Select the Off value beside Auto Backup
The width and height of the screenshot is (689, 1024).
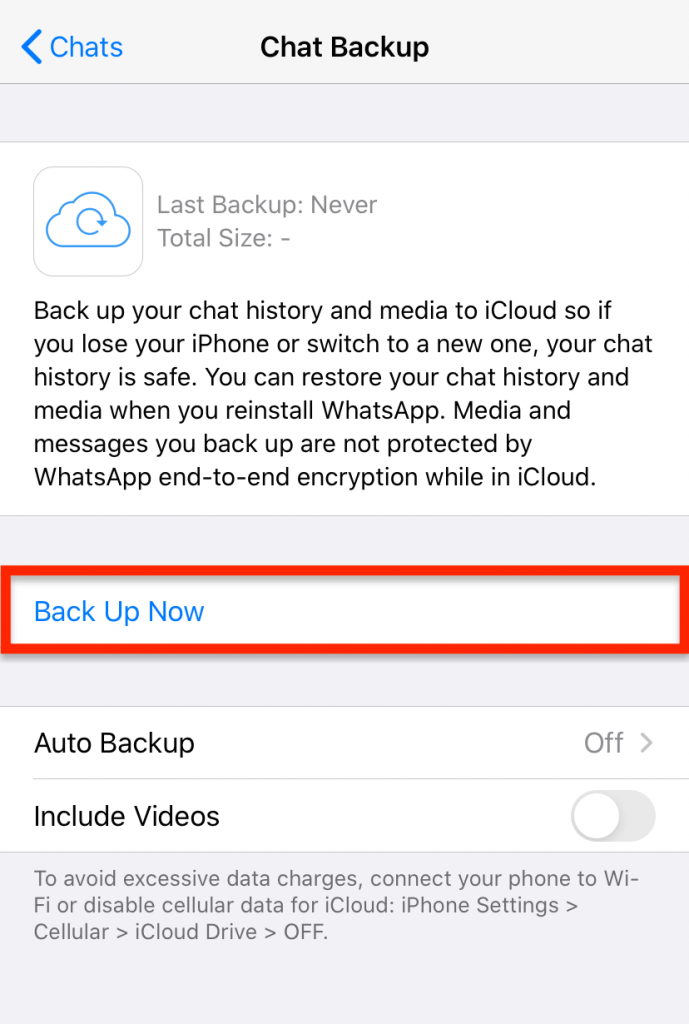[603, 743]
